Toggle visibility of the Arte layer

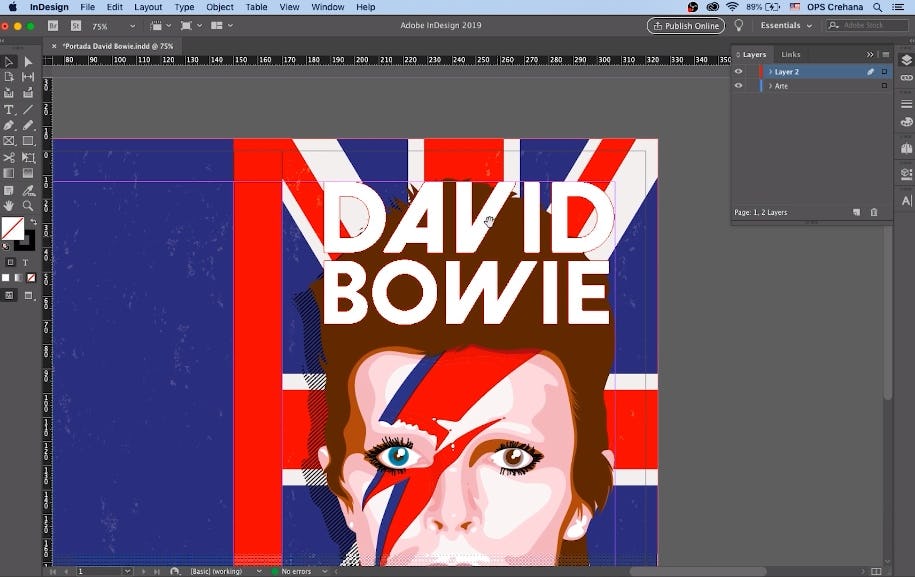pyautogui.click(x=739, y=86)
